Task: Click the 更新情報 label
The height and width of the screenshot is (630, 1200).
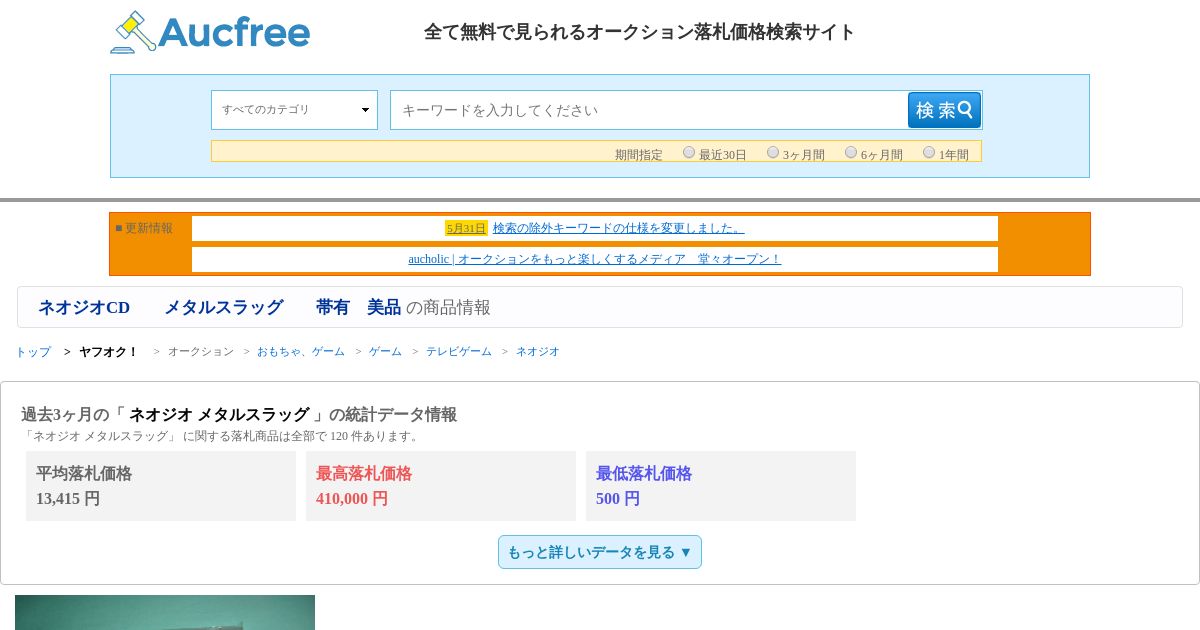Action: tap(144, 228)
